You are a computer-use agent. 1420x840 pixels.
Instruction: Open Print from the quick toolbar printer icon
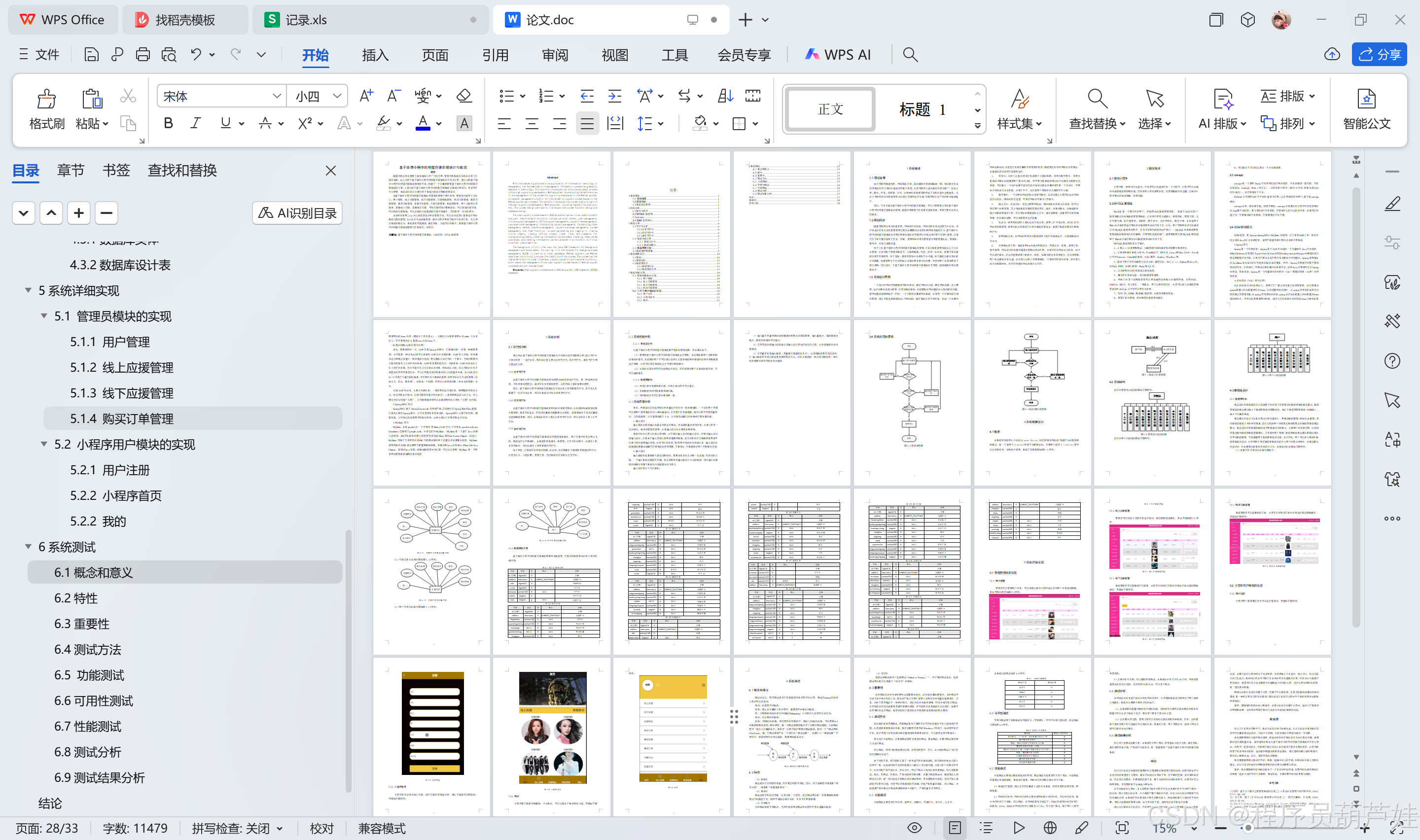coord(142,54)
